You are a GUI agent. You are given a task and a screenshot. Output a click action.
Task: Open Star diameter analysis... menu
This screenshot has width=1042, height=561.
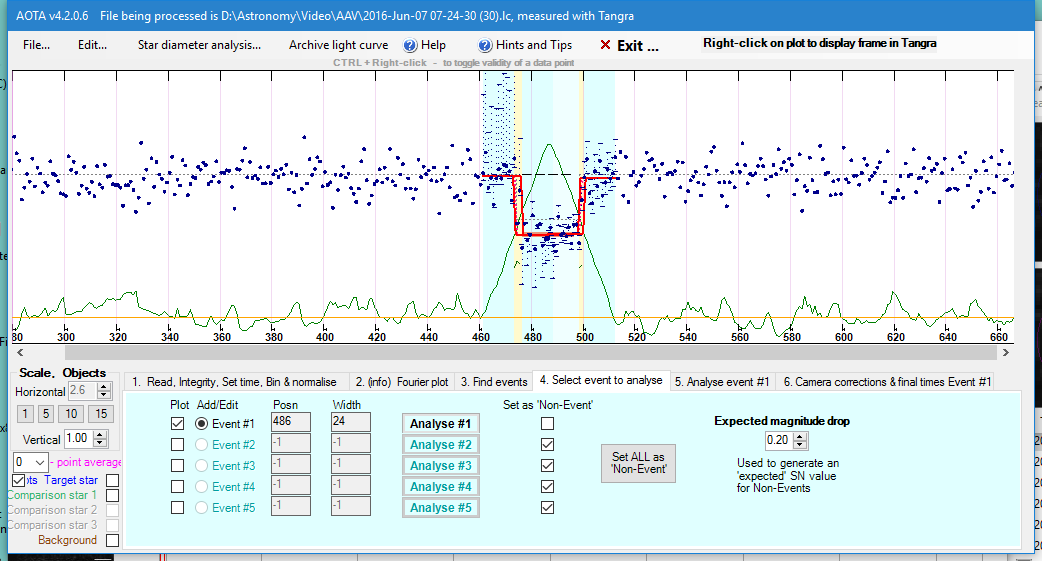coord(199,45)
